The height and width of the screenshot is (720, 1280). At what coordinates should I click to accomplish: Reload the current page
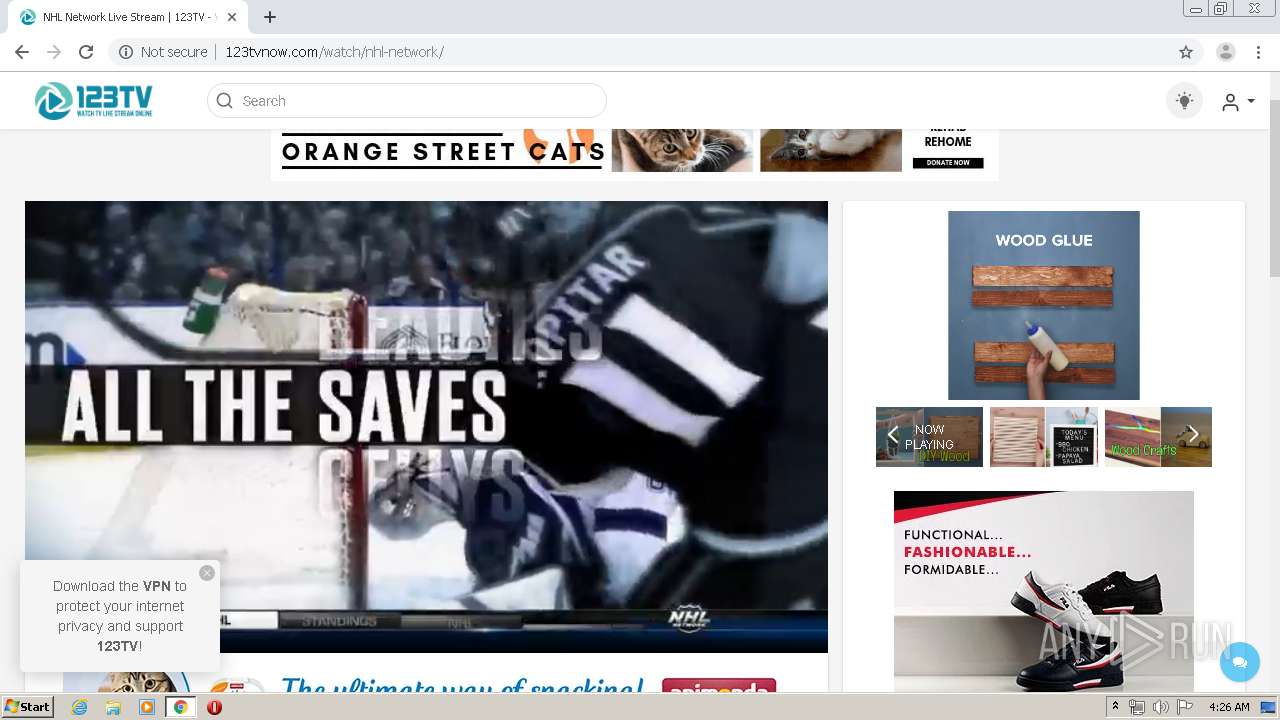tap(86, 52)
